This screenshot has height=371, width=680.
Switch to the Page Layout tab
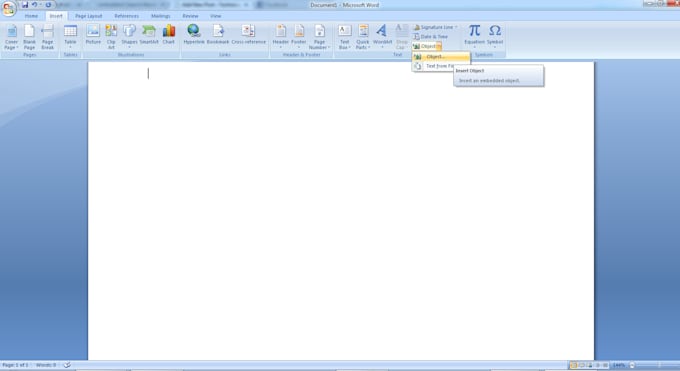coord(88,16)
